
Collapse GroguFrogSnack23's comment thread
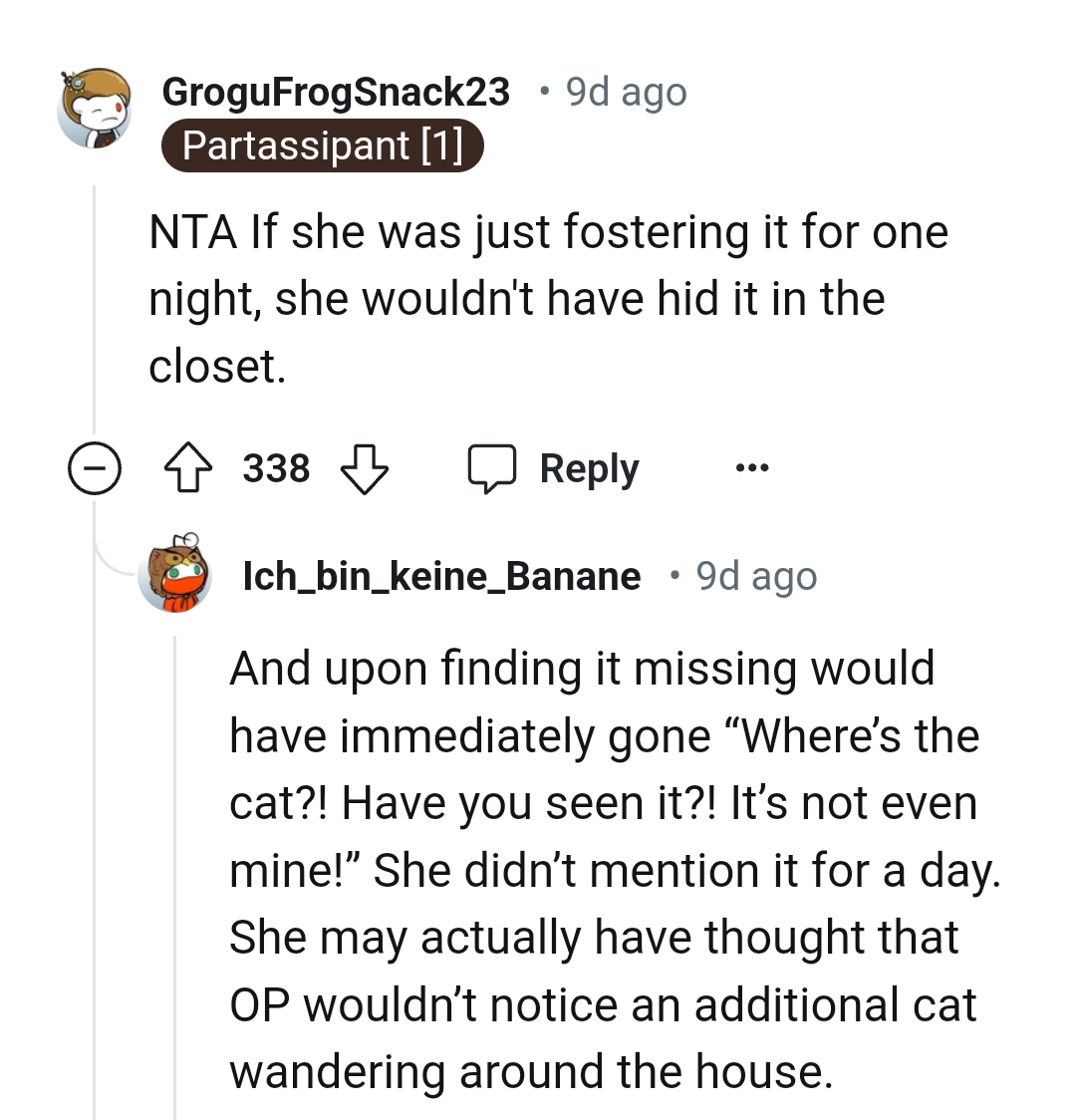click(x=93, y=468)
